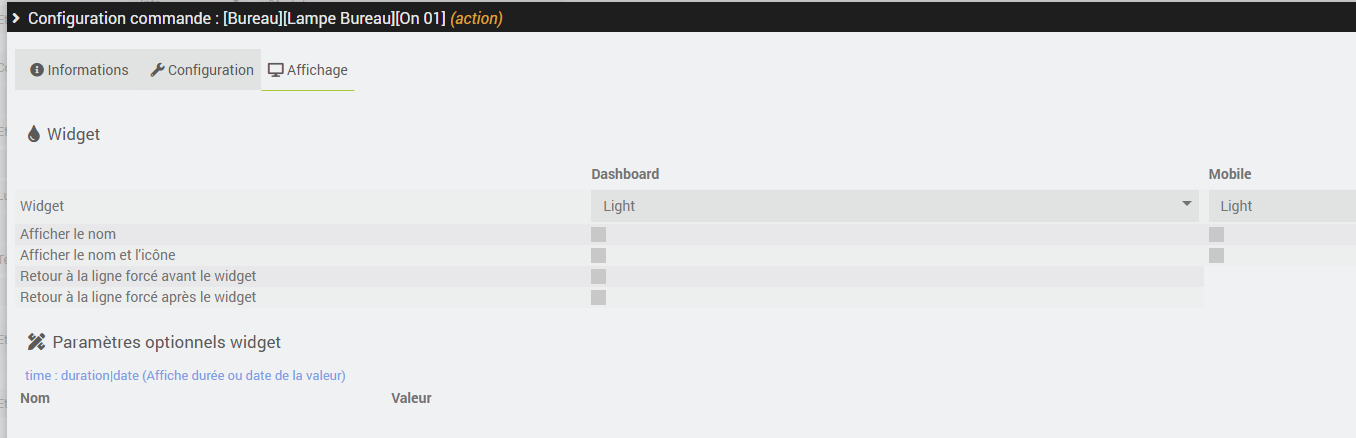
Task: Click the wrench icon on Configuration tab
Action: [x=157, y=70]
